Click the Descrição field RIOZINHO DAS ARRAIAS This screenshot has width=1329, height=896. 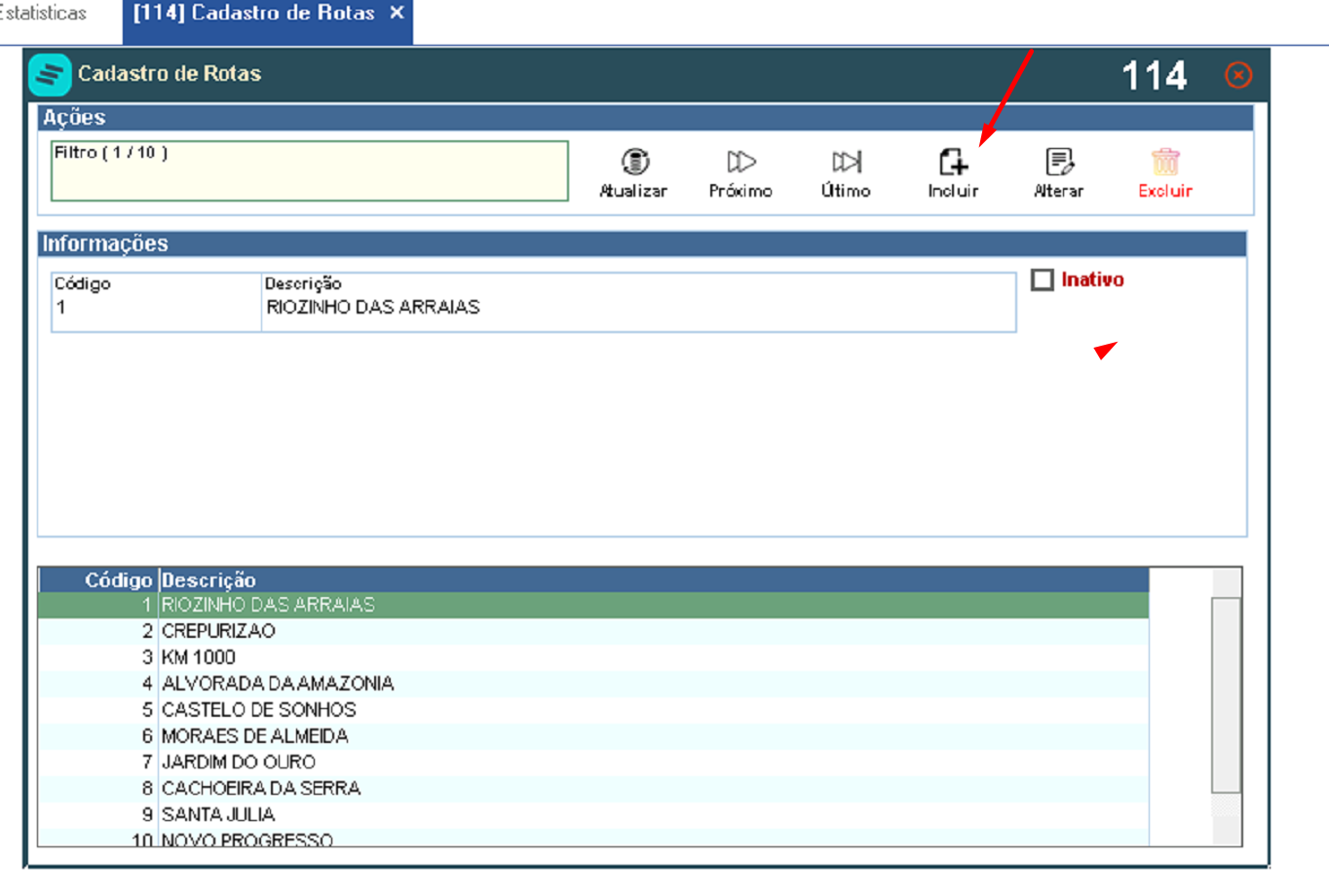click(638, 302)
